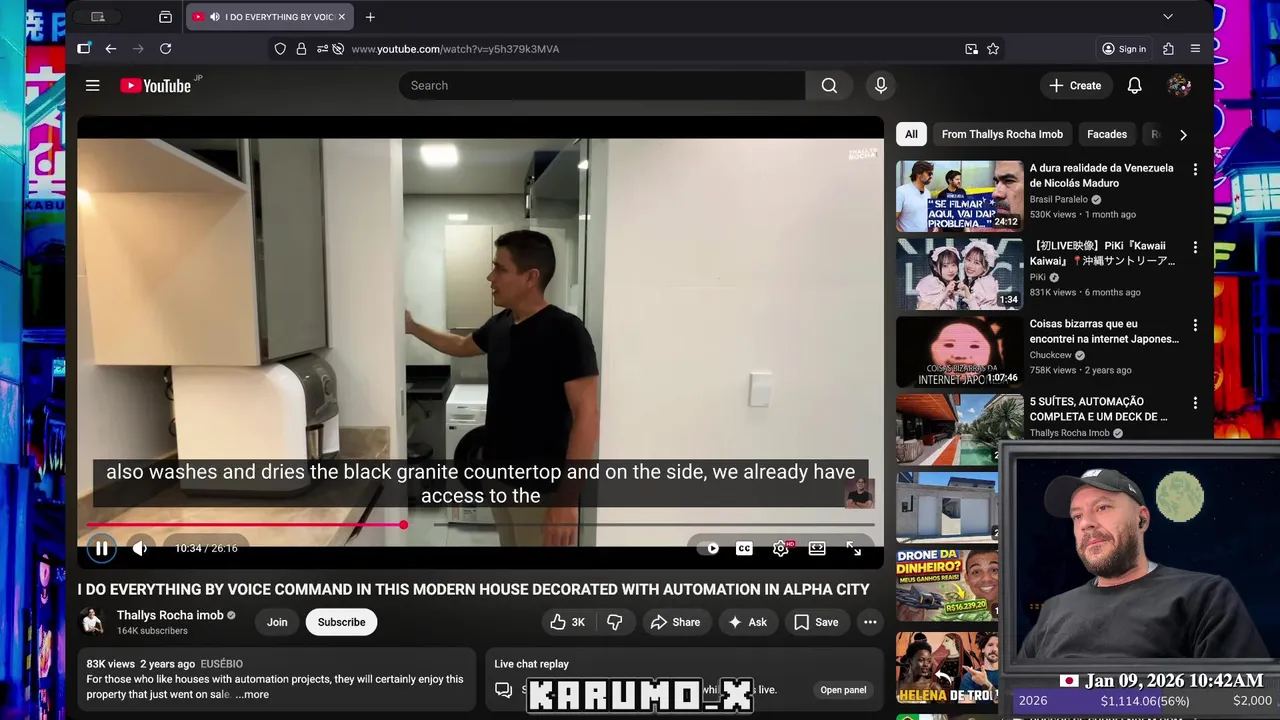The image size is (1280, 720).
Task: Switch to theater mode
Action: [x=817, y=548]
